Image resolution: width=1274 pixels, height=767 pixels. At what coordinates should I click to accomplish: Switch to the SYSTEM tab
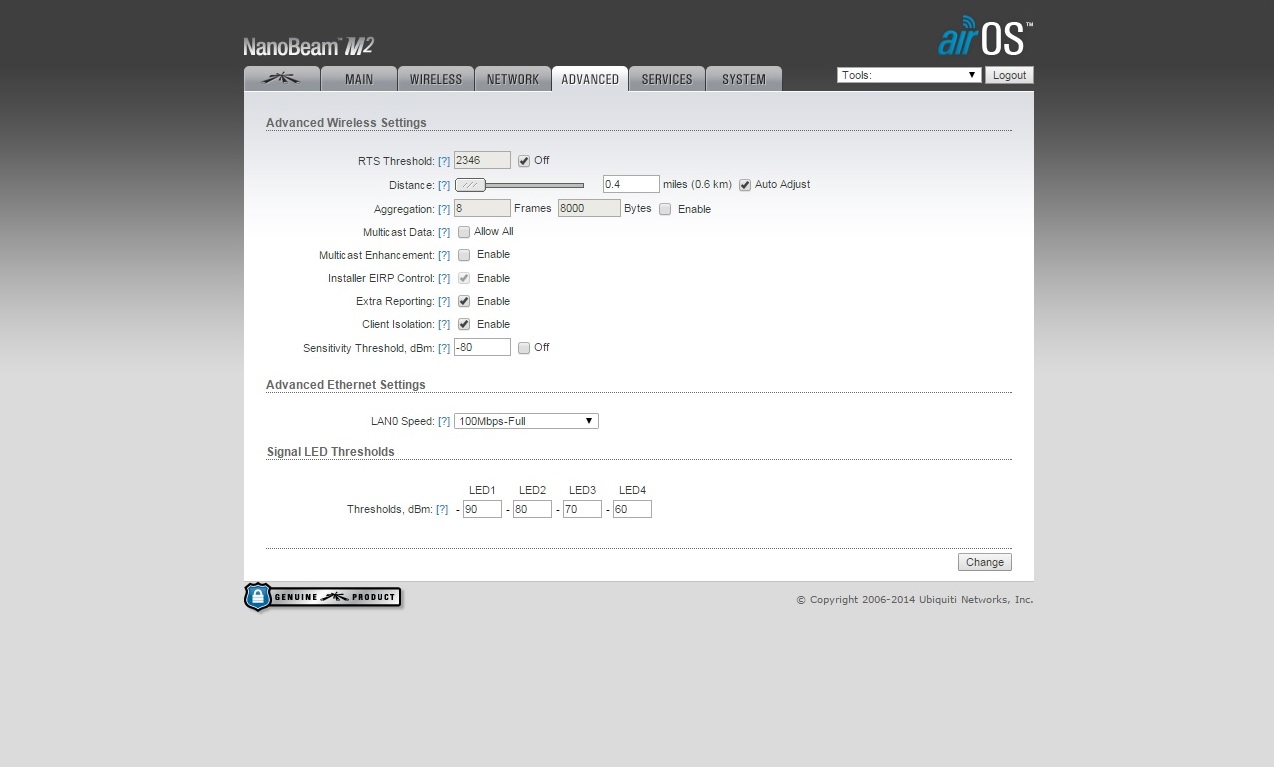pos(744,79)
